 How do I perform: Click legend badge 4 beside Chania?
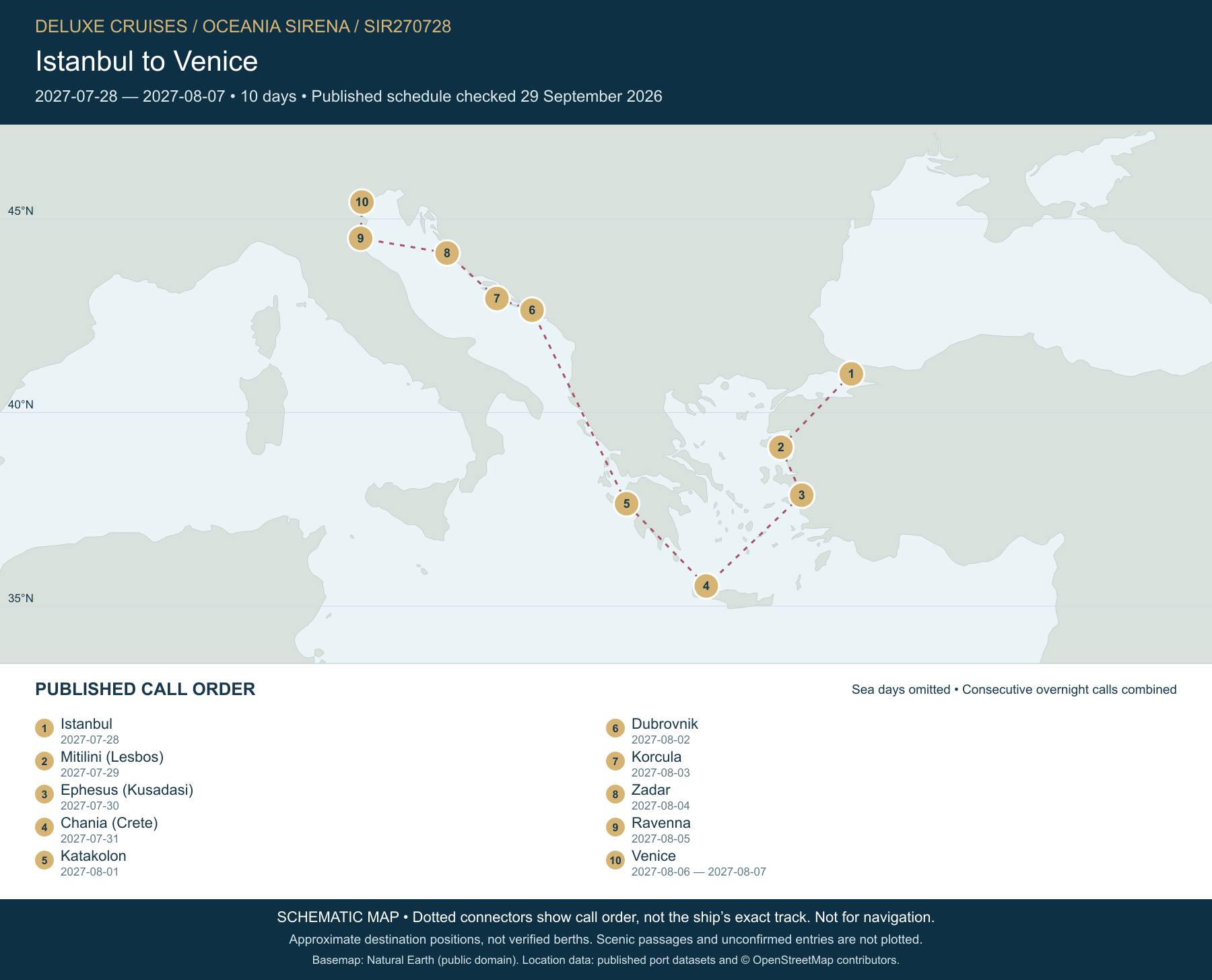[x=44, y=827]
